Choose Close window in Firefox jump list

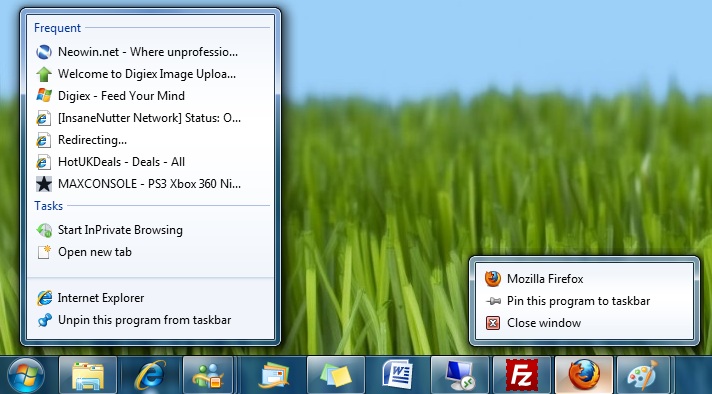[x=584, y=323]
